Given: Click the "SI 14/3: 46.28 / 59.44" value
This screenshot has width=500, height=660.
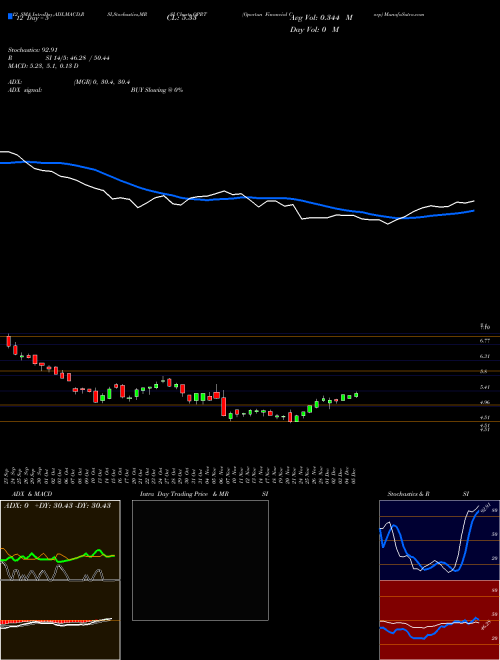Looking at the screenshot, I should tap(78, 58).
